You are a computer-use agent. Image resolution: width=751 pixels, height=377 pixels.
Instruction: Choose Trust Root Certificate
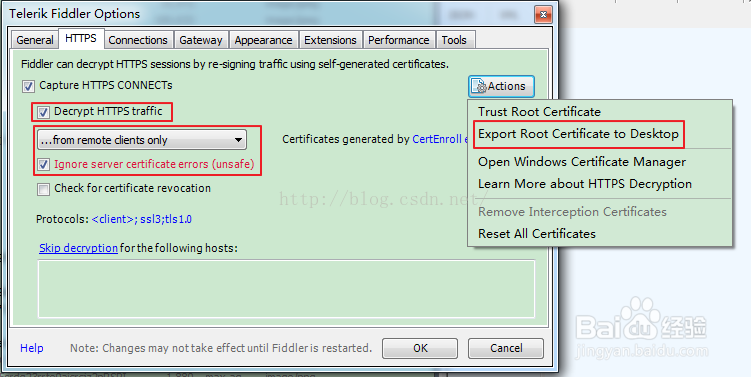pyautogui.click(x=539, y=112)
